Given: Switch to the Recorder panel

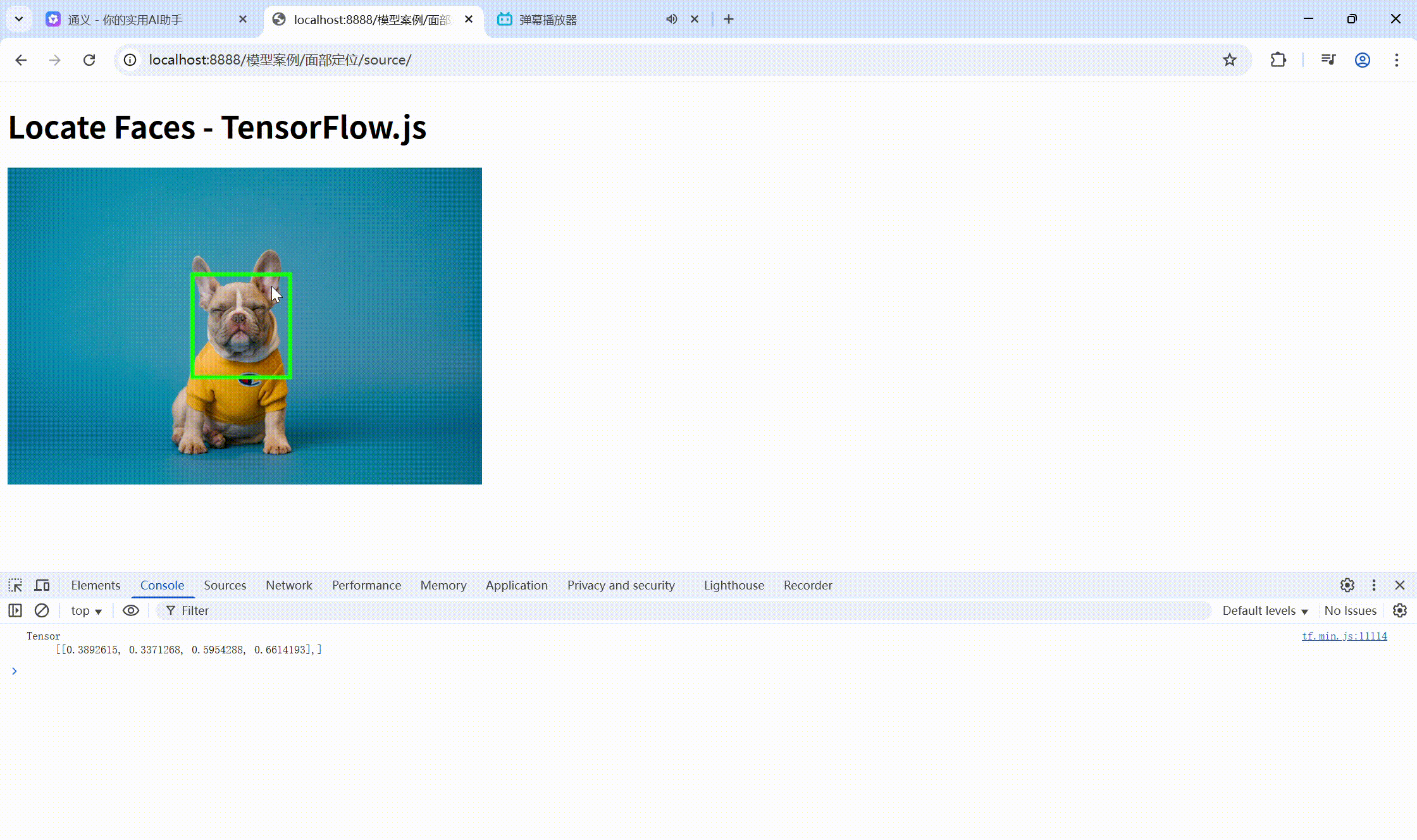Looking at the screenshot, I should pyautogui.click(x=808, y=586).
